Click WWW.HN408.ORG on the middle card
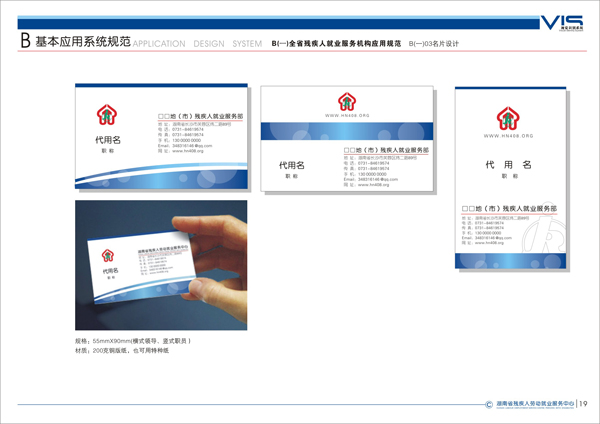600x424 pixels. point(344,116)
